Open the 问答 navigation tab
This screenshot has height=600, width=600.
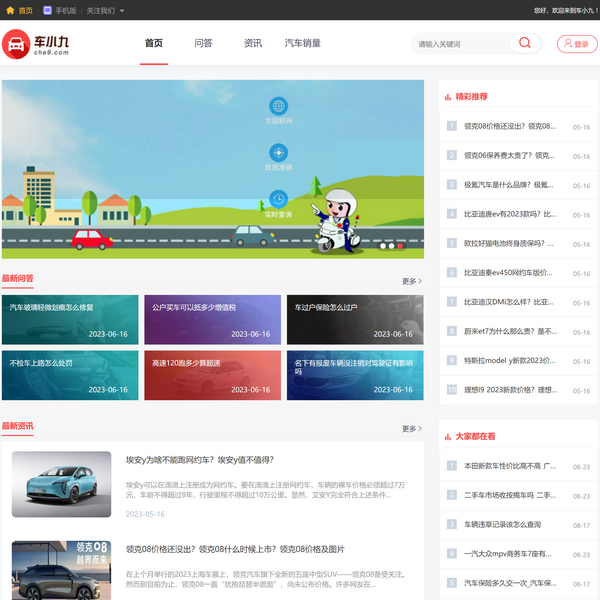click(x=203, y=44)
